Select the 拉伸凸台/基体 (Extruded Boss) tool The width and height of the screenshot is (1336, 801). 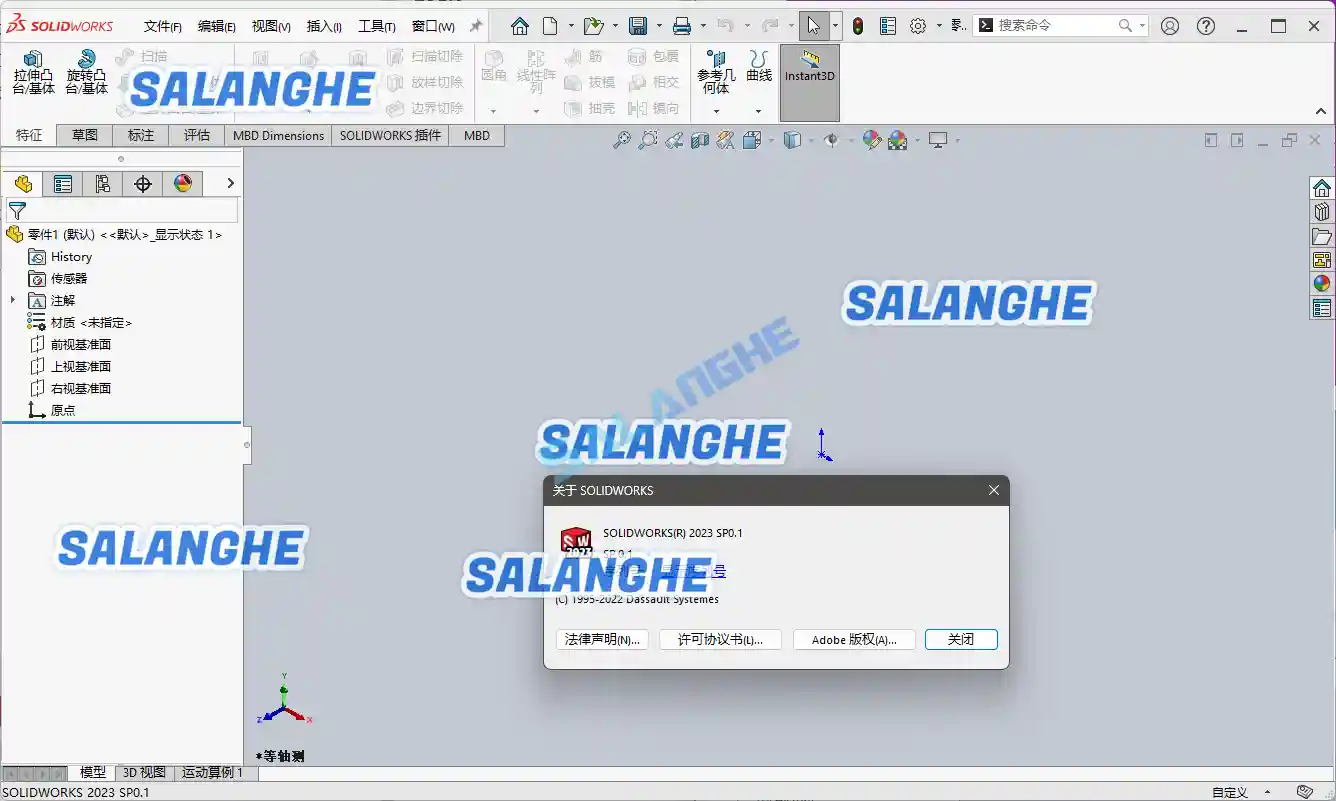[x=33, y=76]
